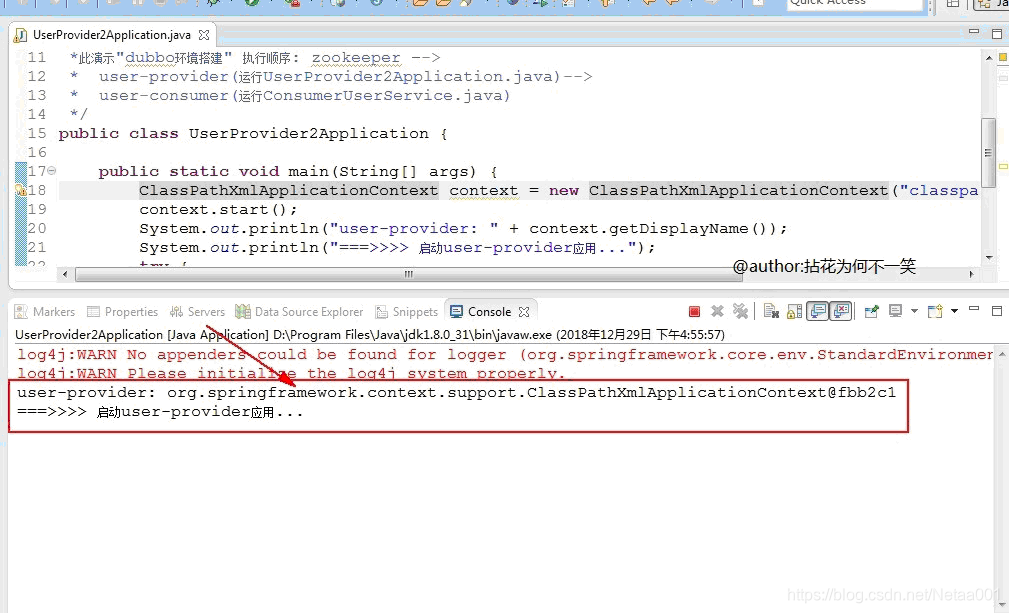This screenshot has width=1009, height=613.
Task: Click line number 12 in the gutter
Action: click(37, 77)
